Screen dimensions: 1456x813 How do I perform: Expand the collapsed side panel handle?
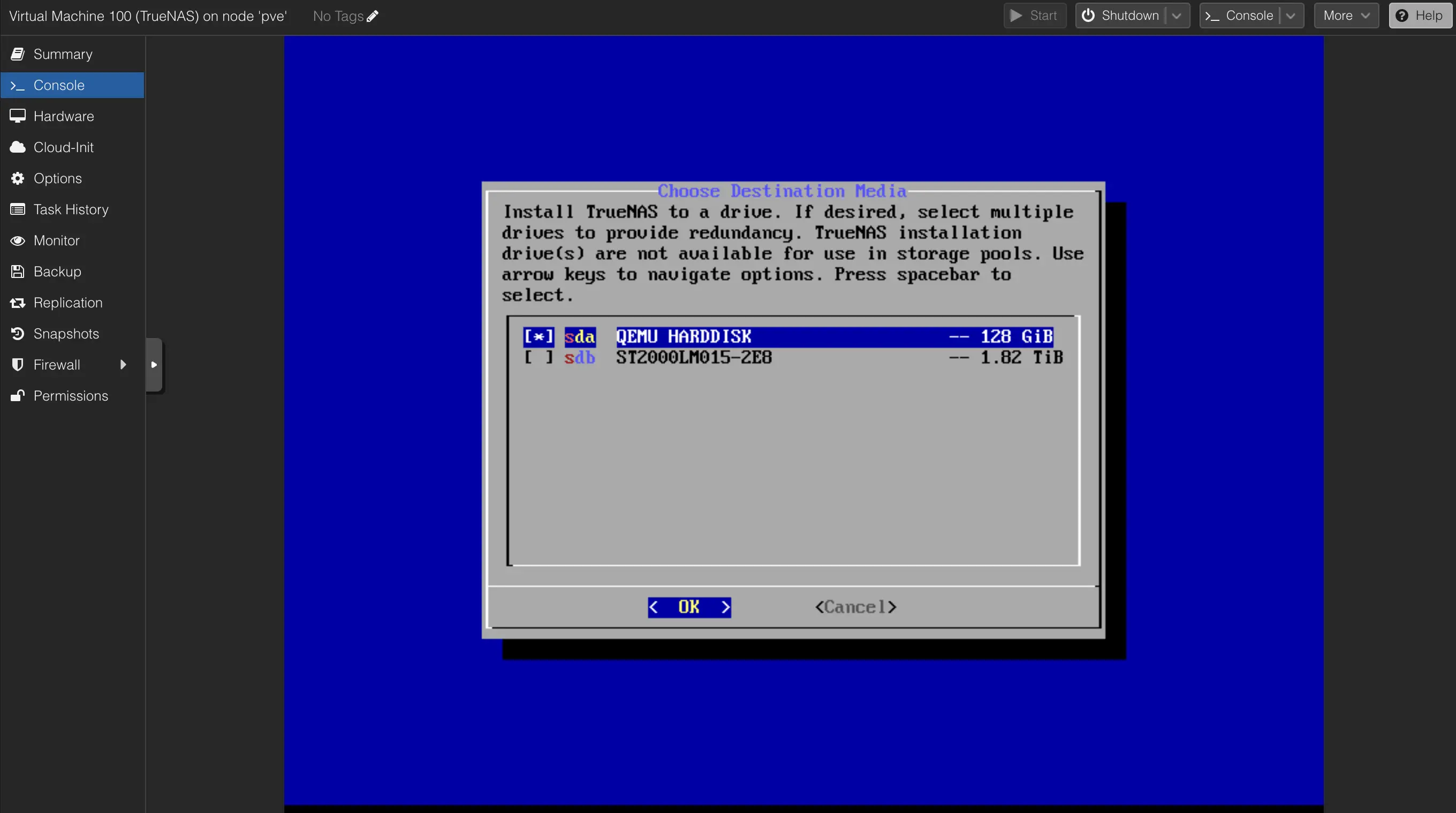154,365
